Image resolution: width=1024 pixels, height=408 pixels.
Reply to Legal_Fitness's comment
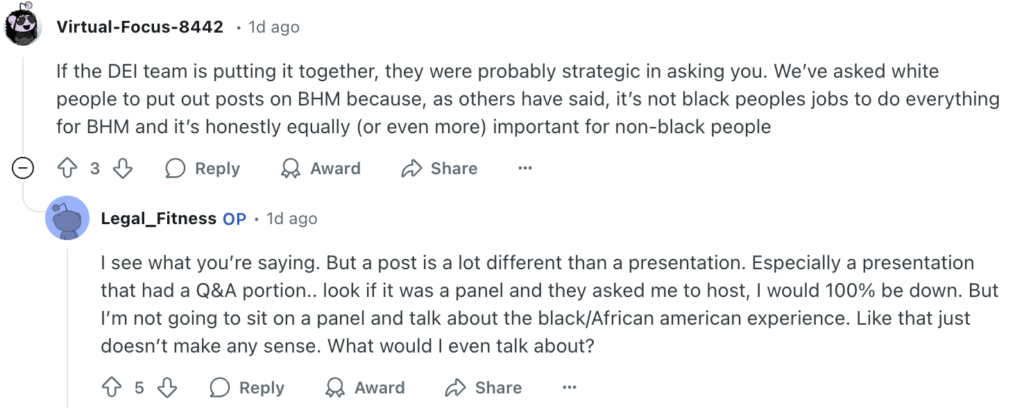click(247, 387)
